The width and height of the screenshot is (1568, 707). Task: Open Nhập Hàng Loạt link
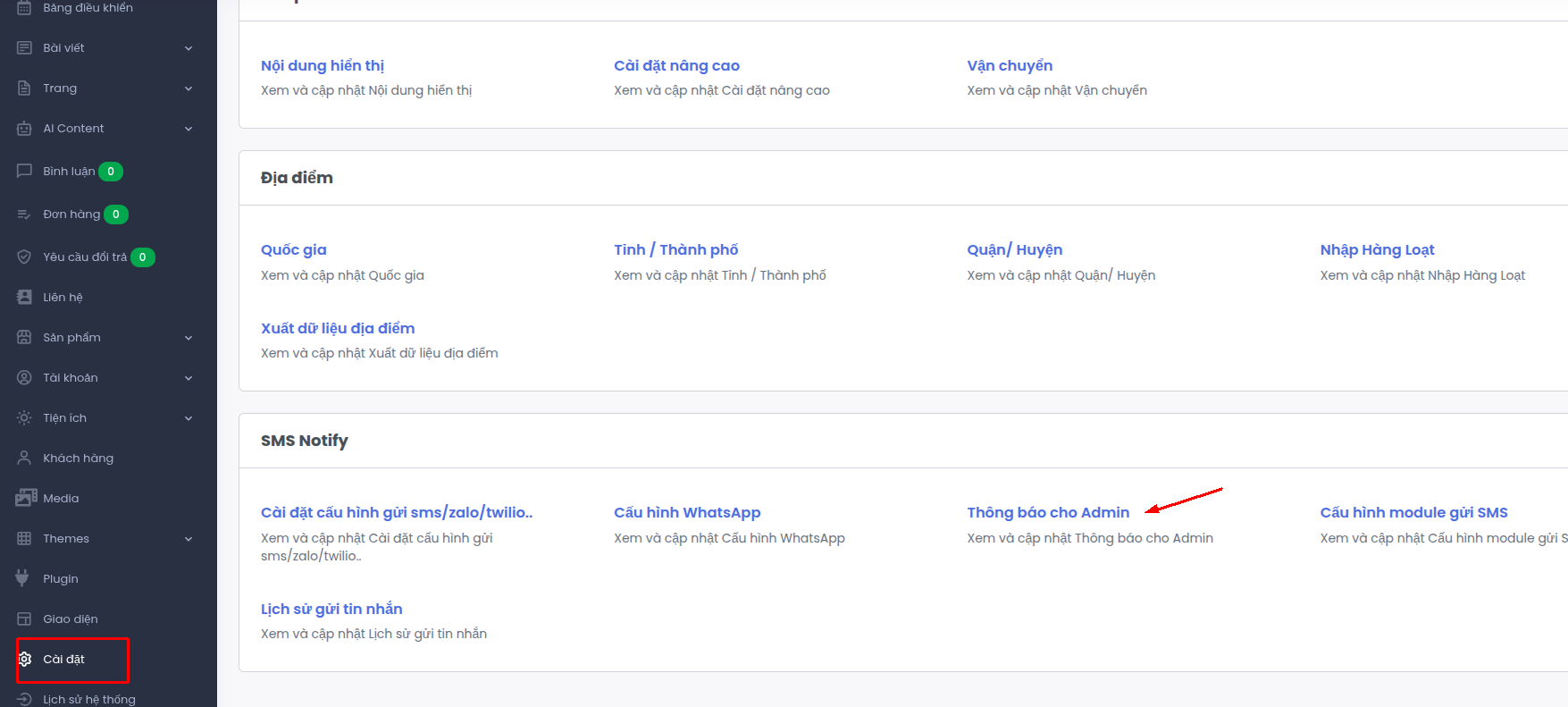click(x=1377, y=250)
